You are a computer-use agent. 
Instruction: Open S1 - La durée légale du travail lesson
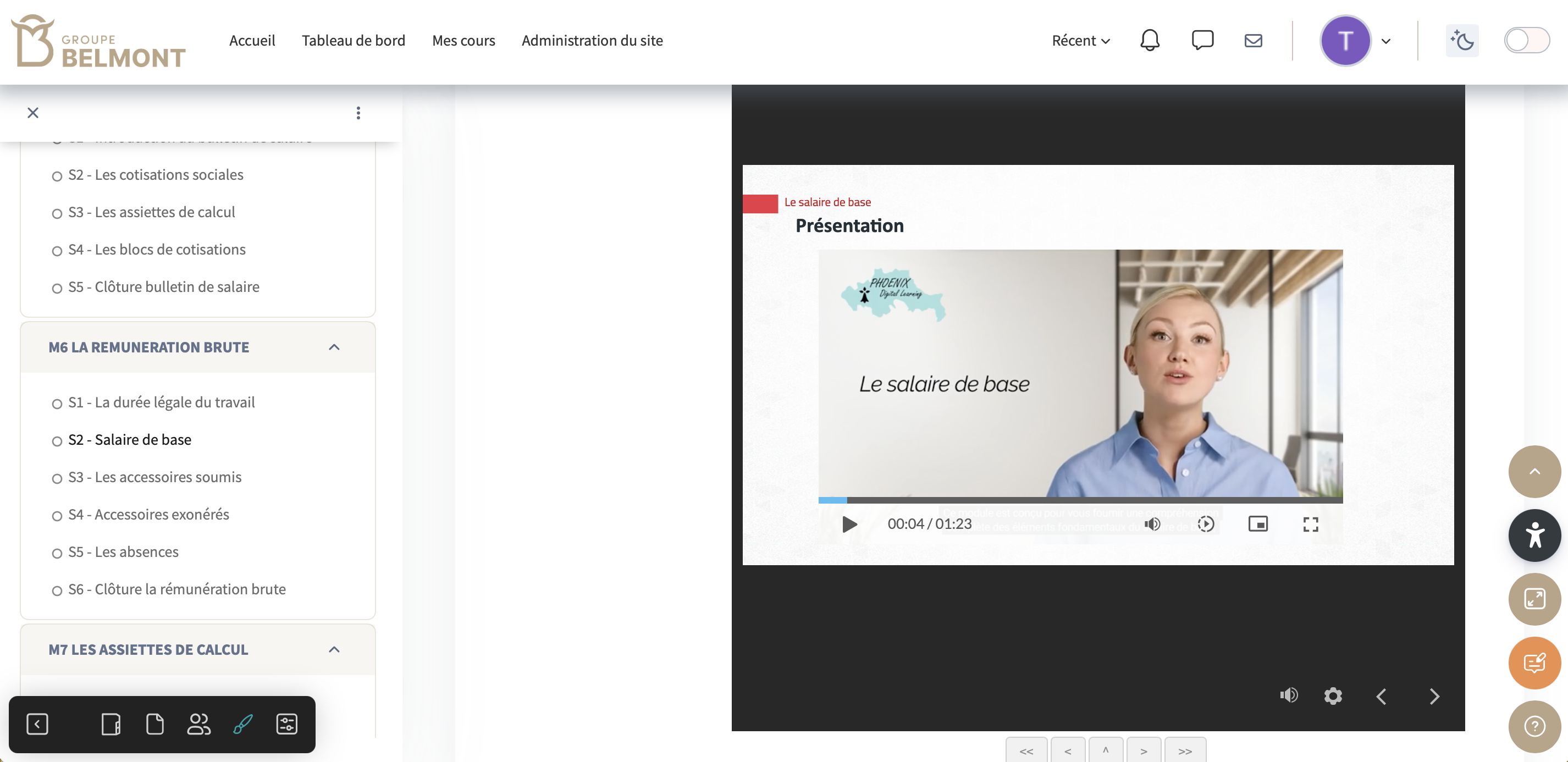tap(161, 402)
